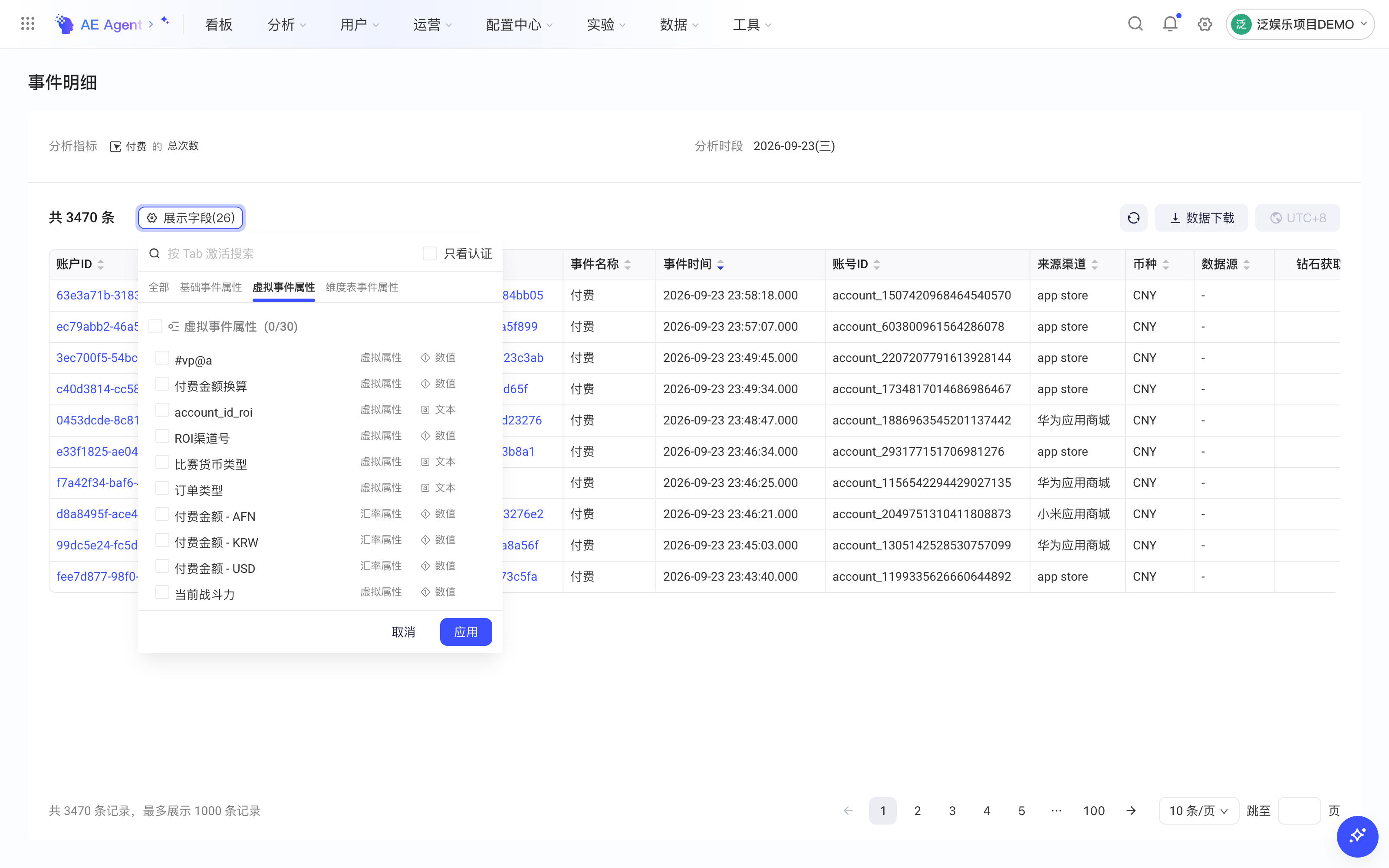Sort by 币种 column
Image resolution: width=1389 pixels, height=868 pixels.
(1166, 265)
